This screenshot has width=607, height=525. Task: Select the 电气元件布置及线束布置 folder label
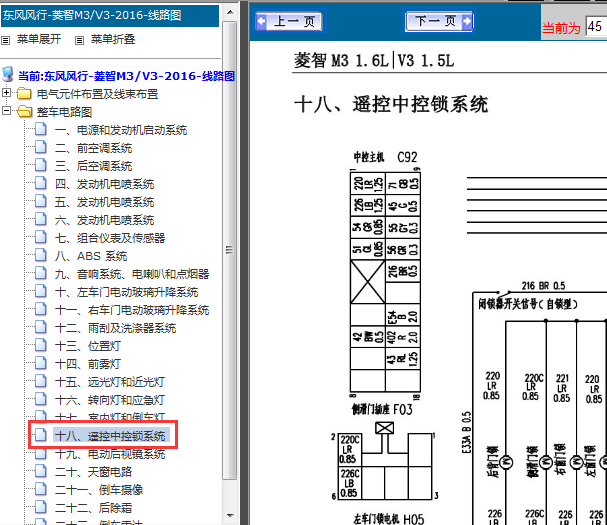coord(97,94)
